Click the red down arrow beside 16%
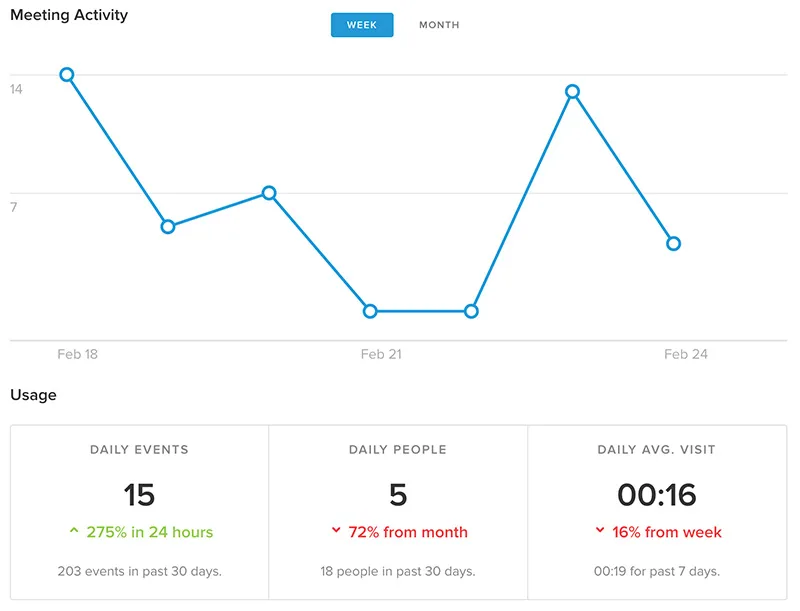The image size is (800, 611). point(600,530)
